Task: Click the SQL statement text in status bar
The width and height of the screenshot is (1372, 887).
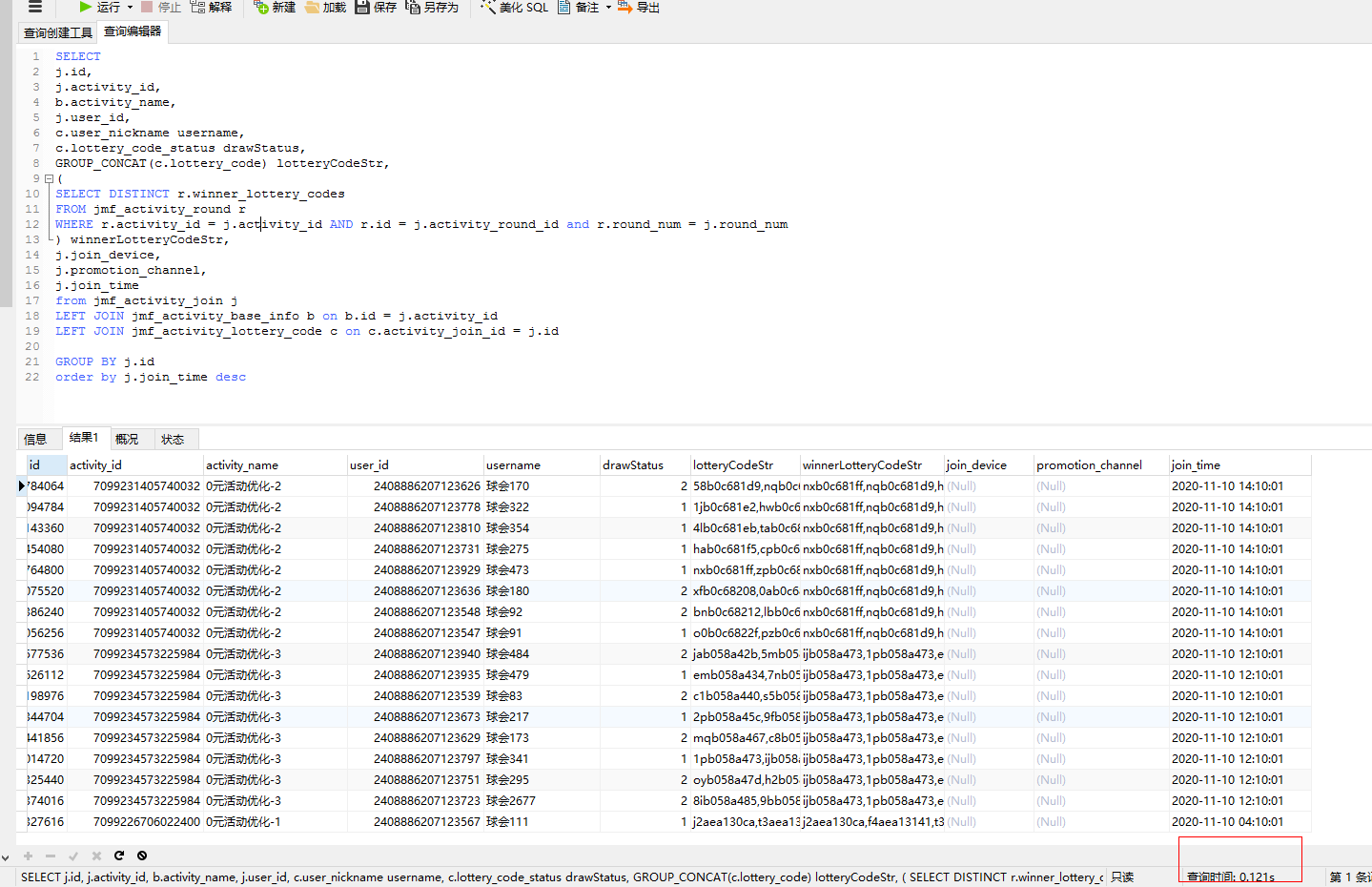Action: (x=563, y=877)
